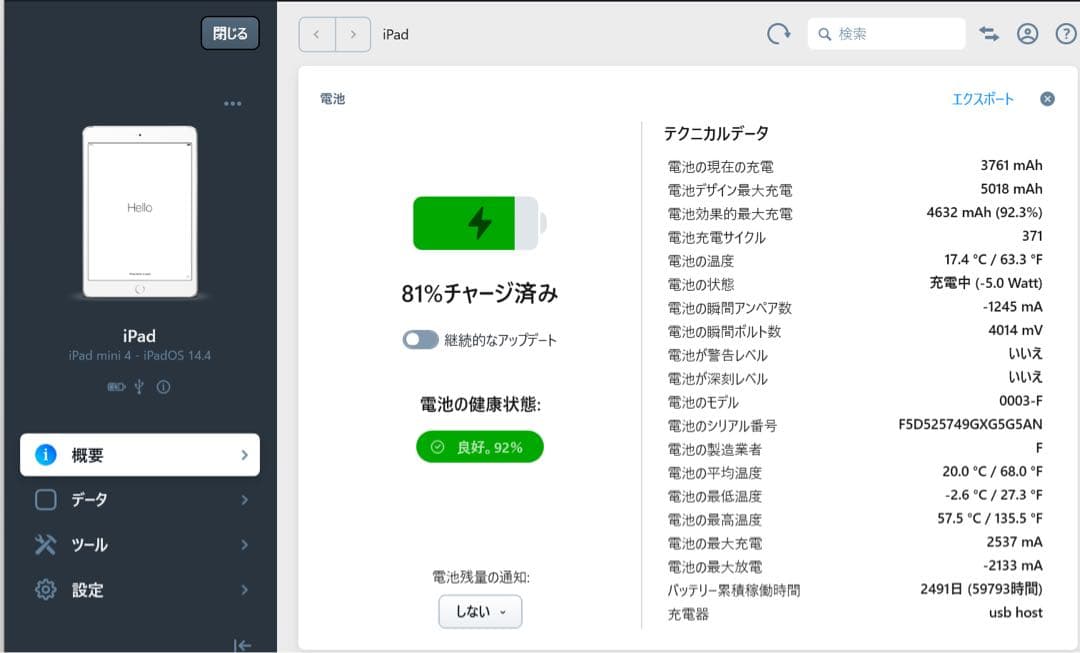Select the ツール sidebar item

pos(140,545)
